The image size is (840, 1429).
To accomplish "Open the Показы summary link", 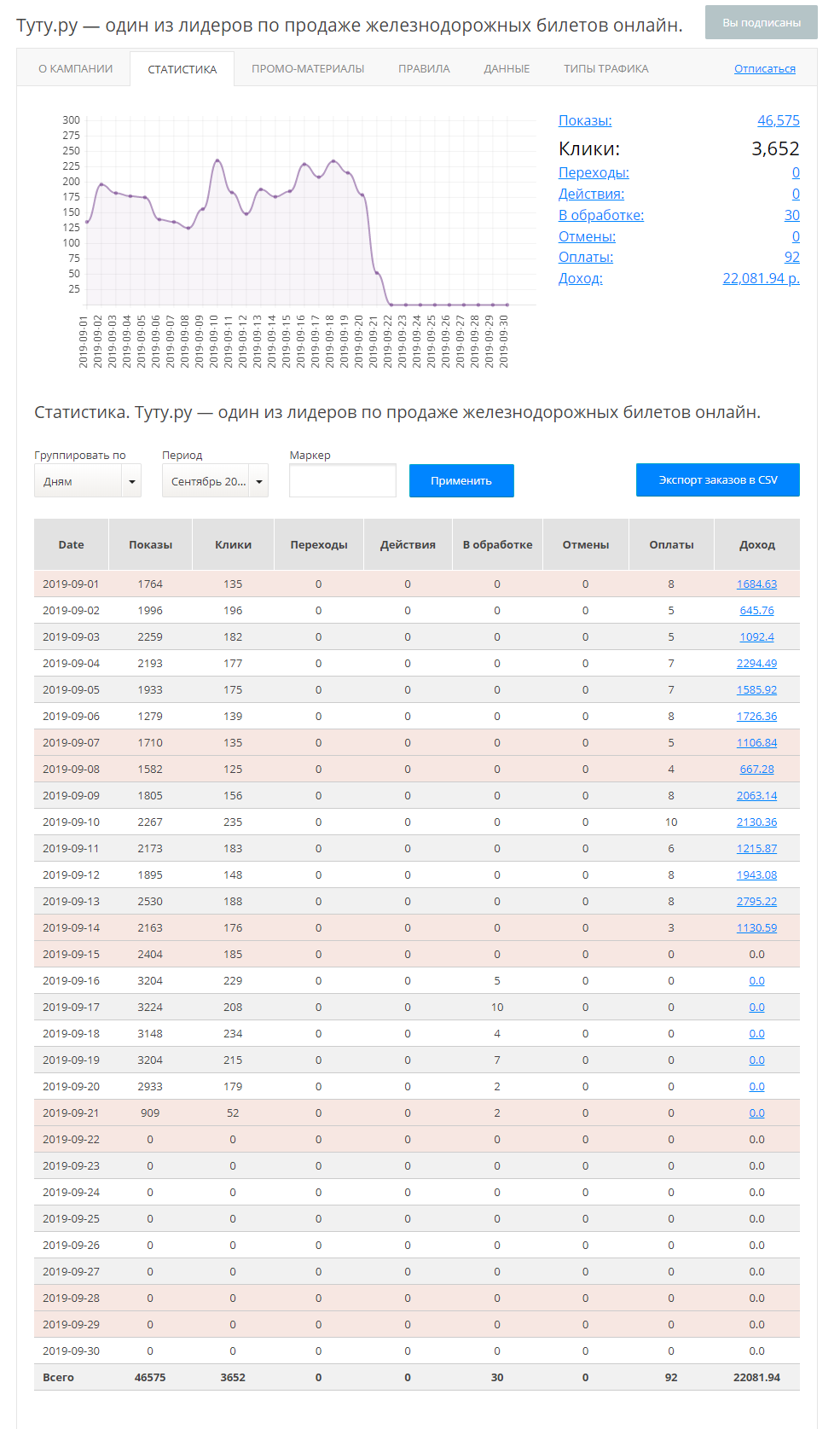I will tap(585, 121).
